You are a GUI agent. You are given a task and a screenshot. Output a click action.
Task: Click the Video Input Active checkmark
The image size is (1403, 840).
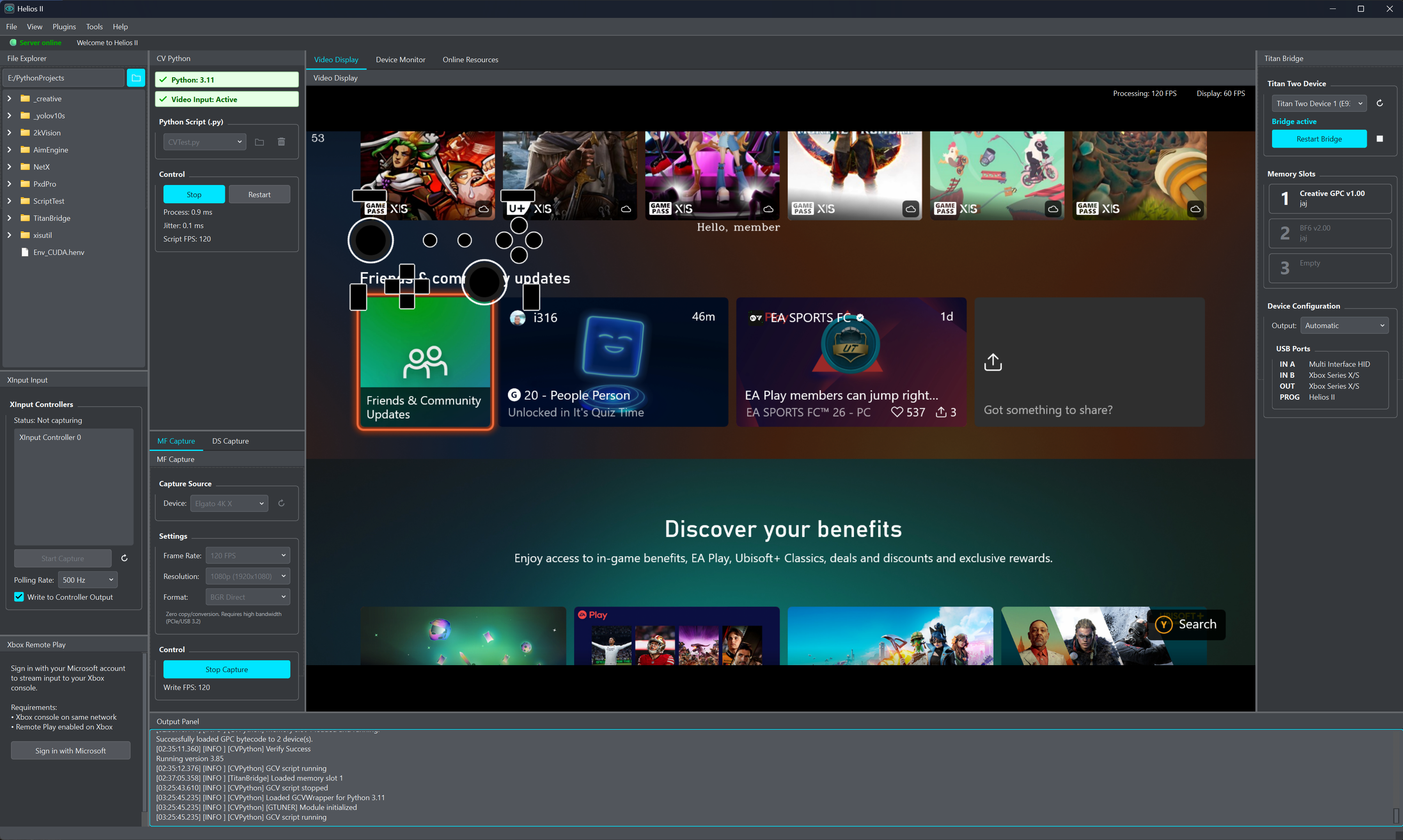point(163,100)
